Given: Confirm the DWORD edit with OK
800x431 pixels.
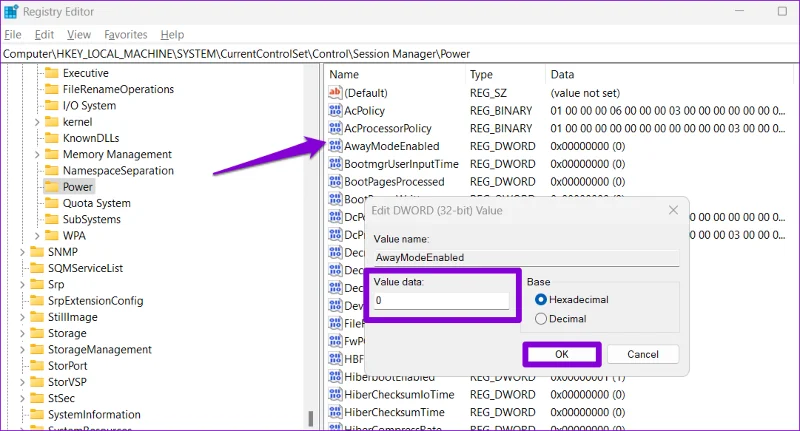Looking at the screenshot, I should coord(562,354).
